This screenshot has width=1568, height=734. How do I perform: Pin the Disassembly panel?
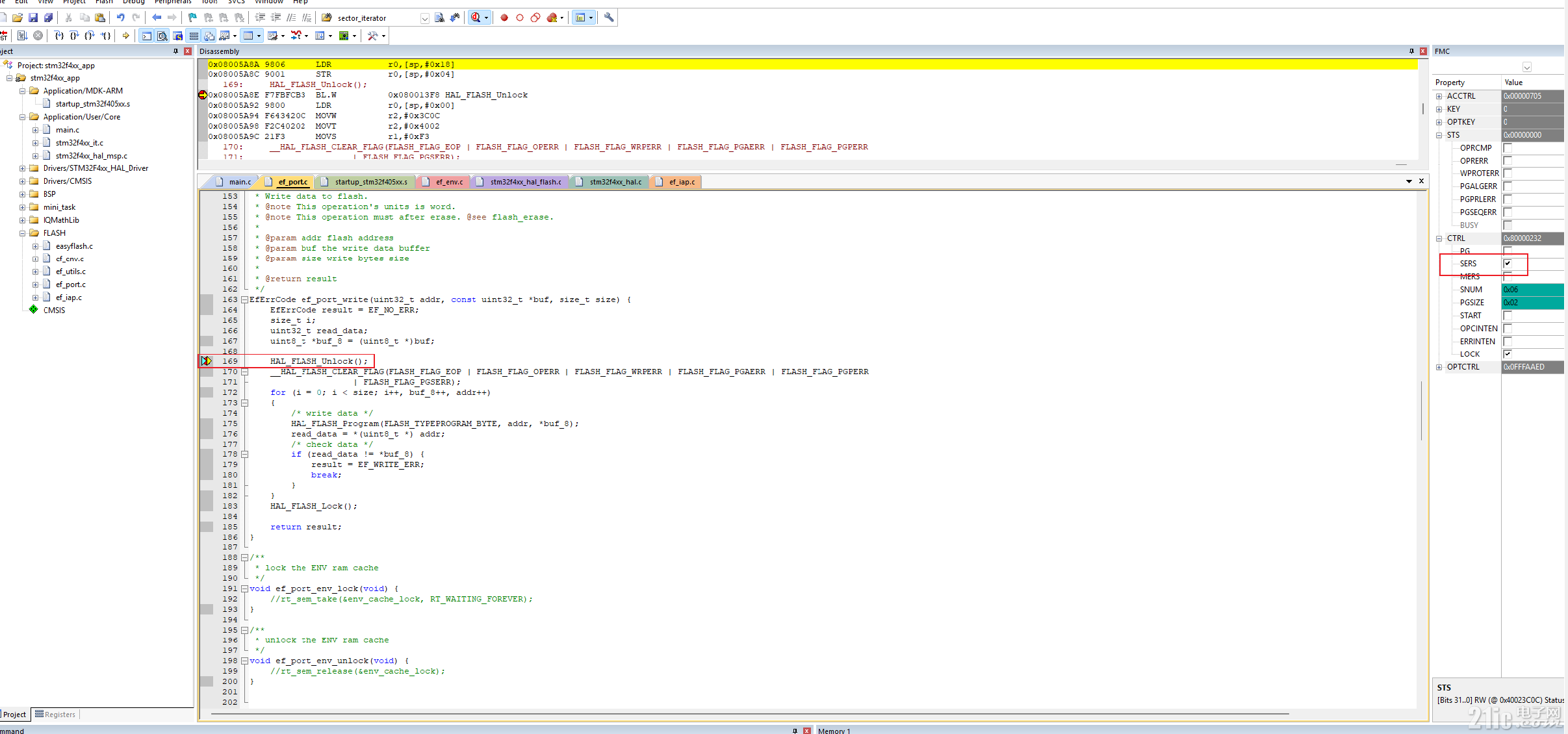1411,51
